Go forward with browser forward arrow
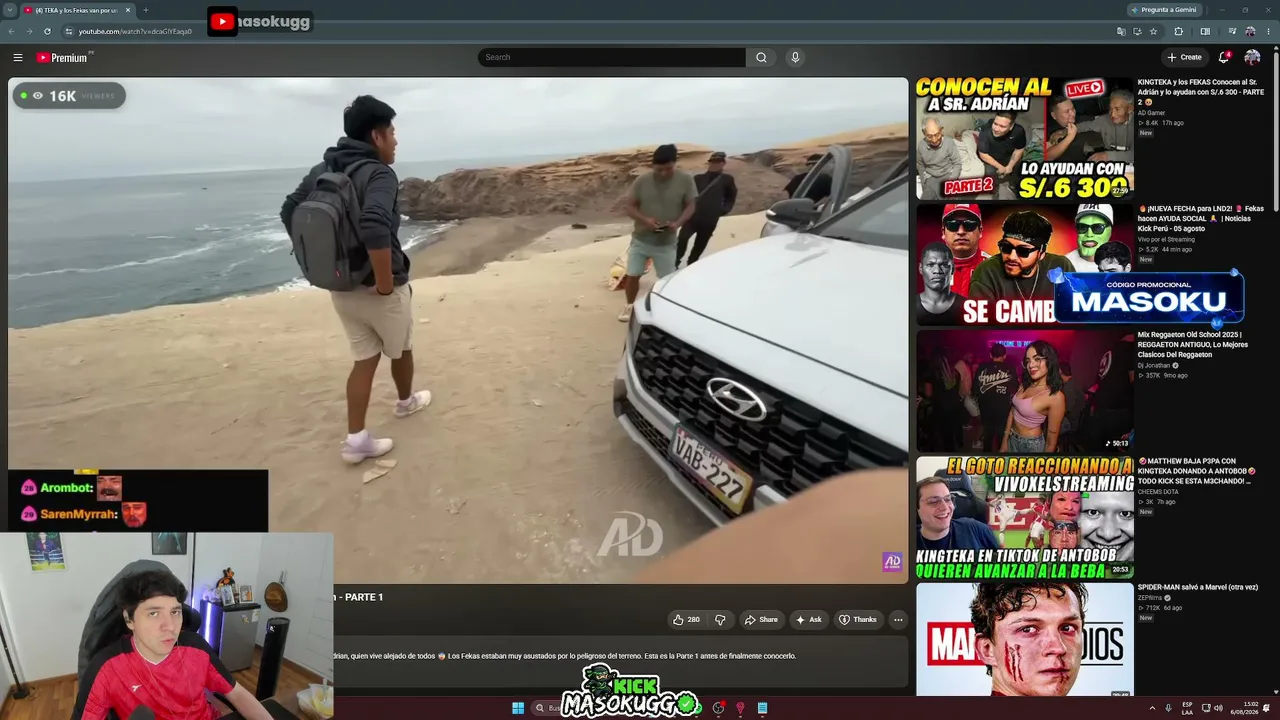 click(x=29, y=31)
